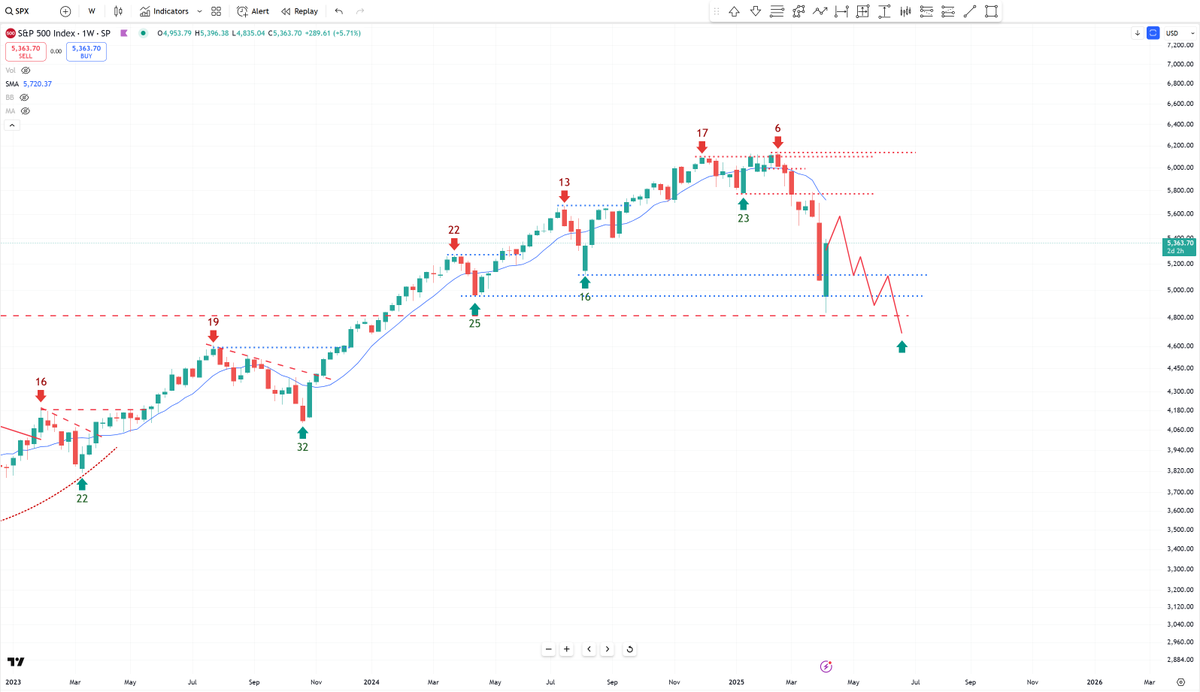Open the TradingView logo link
The height and width of the screenshot is (692, 1200).
click(16, 662)
